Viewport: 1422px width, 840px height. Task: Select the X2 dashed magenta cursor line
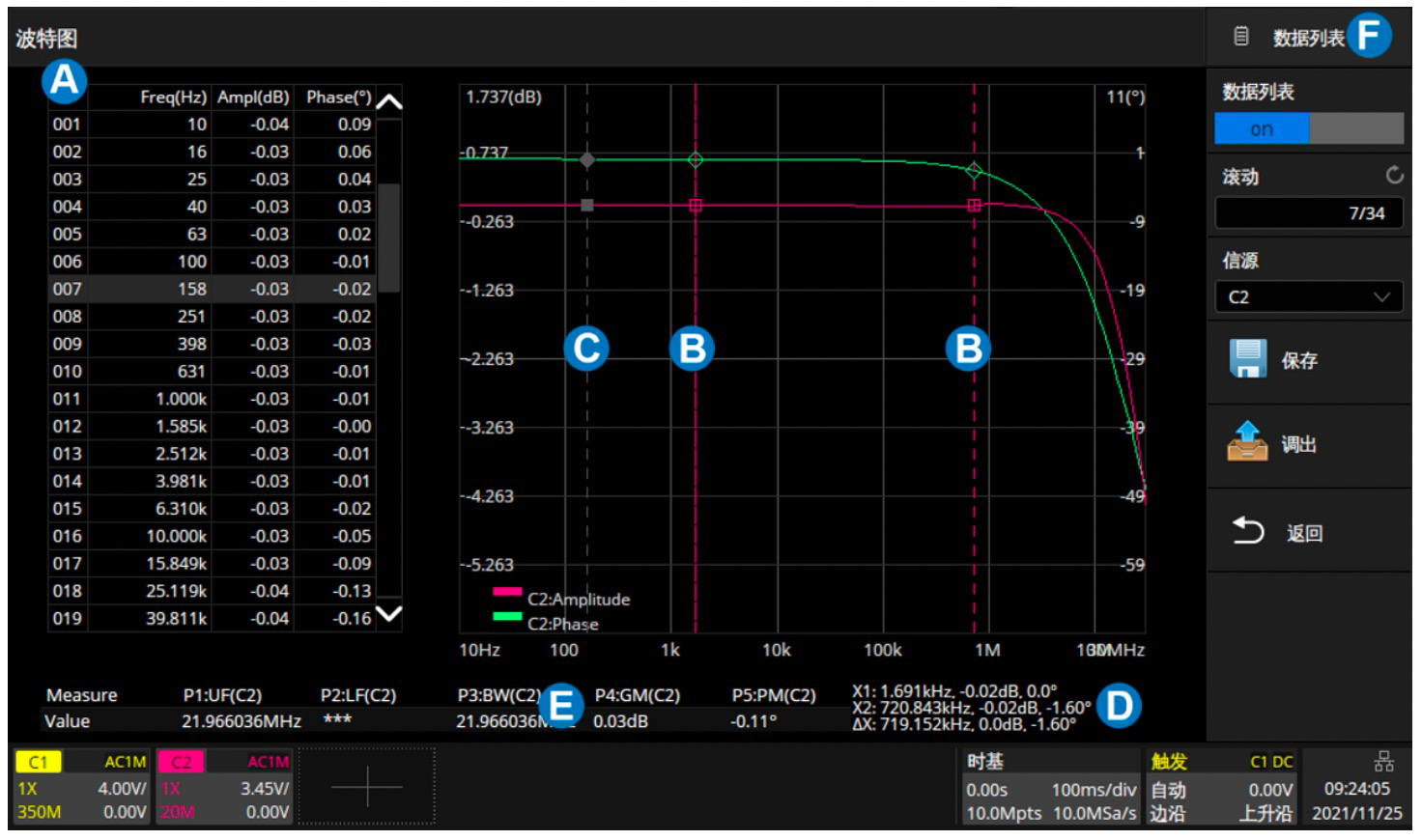974,358
